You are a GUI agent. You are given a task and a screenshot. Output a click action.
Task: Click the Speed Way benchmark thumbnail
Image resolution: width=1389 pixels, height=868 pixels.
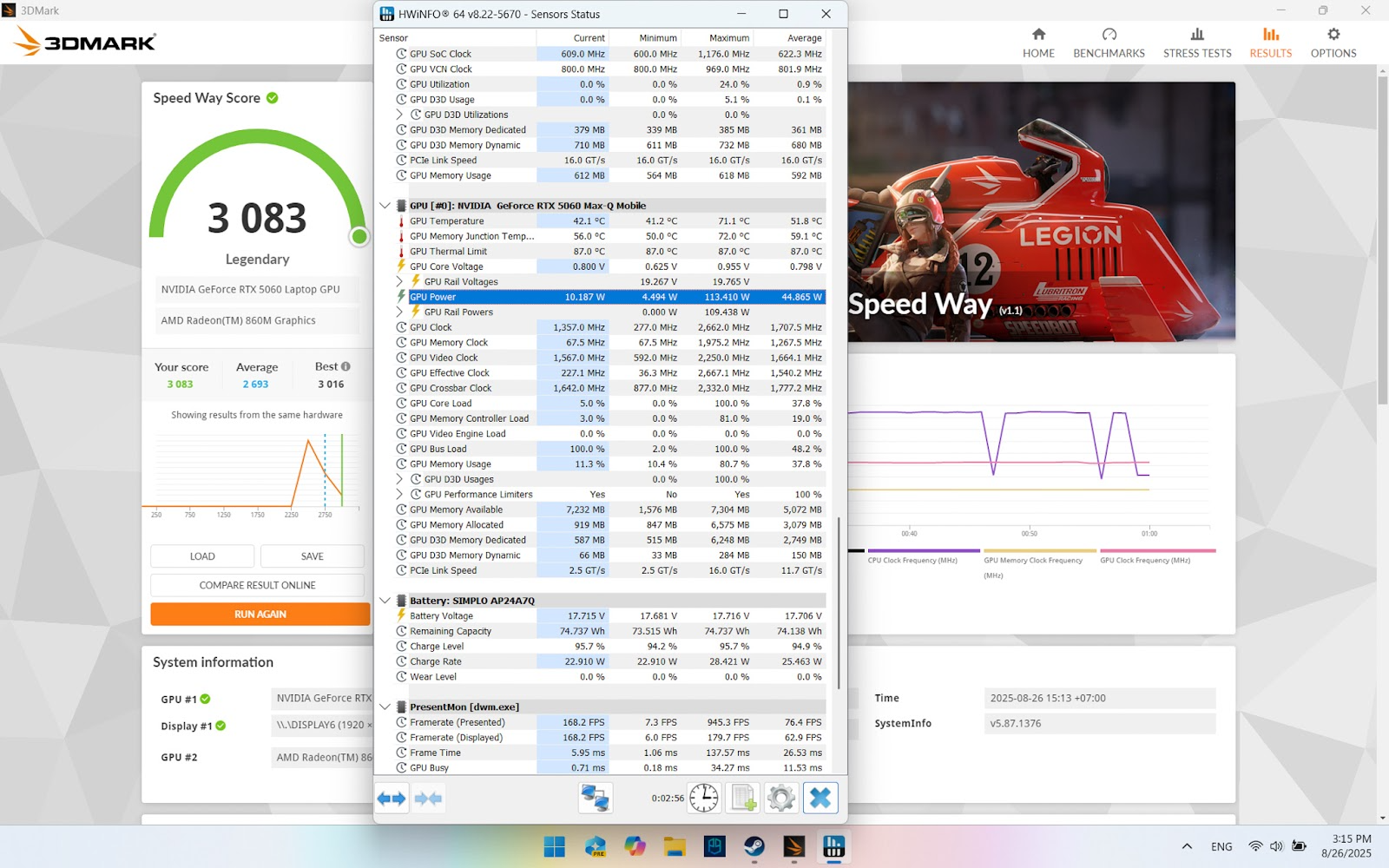click(1041, 211)
